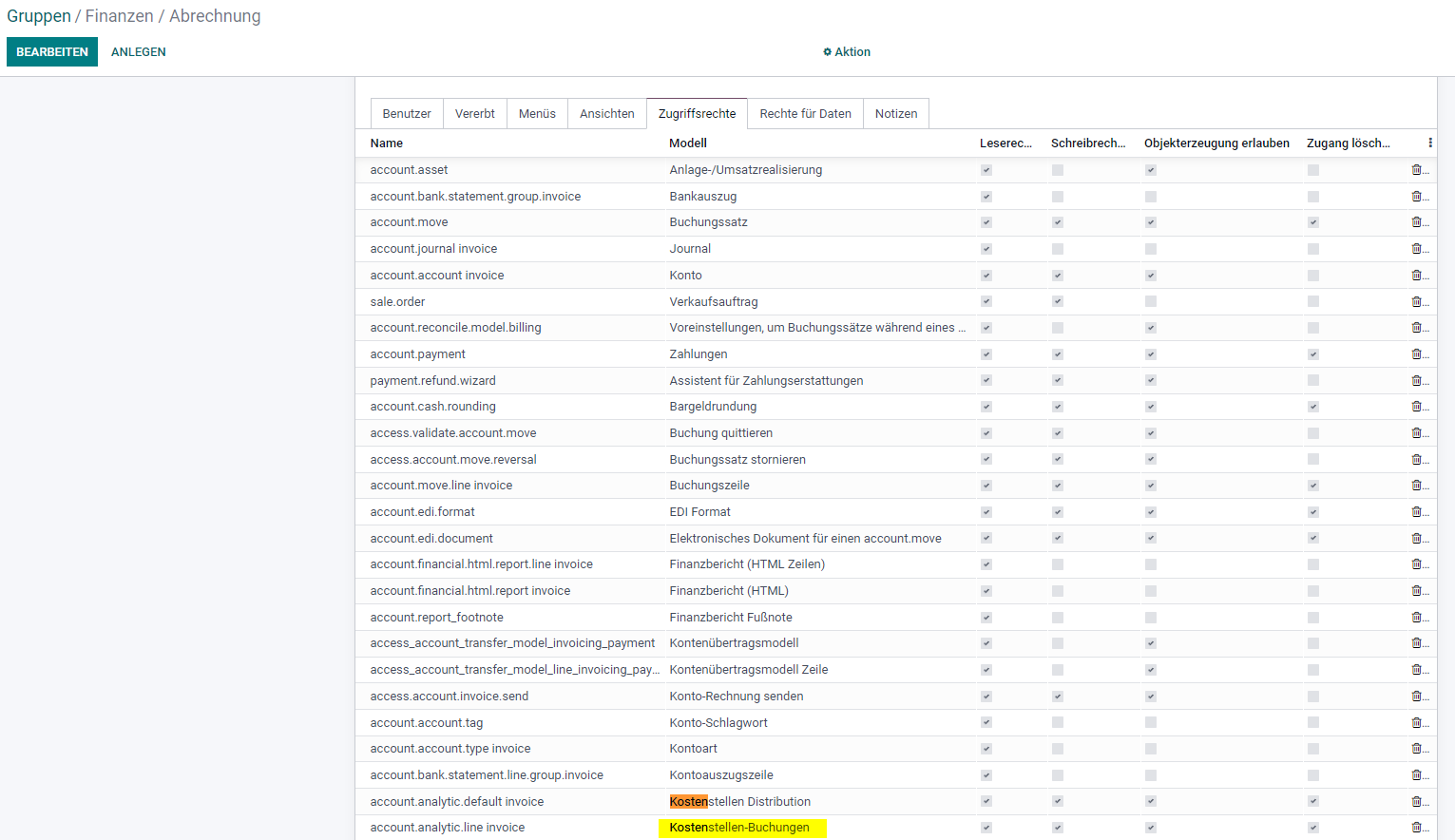Remove account.analytic.line invoice row

pos(1417,828)
